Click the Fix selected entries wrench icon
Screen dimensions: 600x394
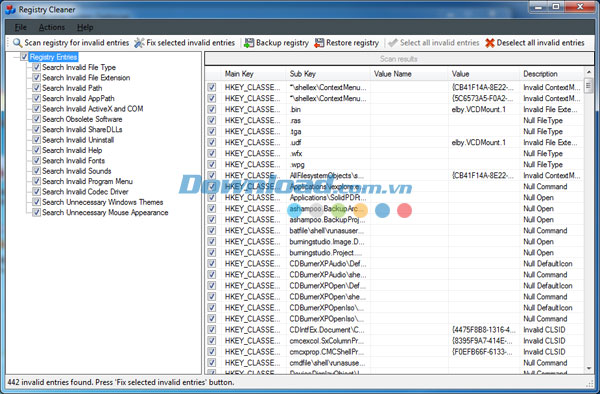[139, 43]
